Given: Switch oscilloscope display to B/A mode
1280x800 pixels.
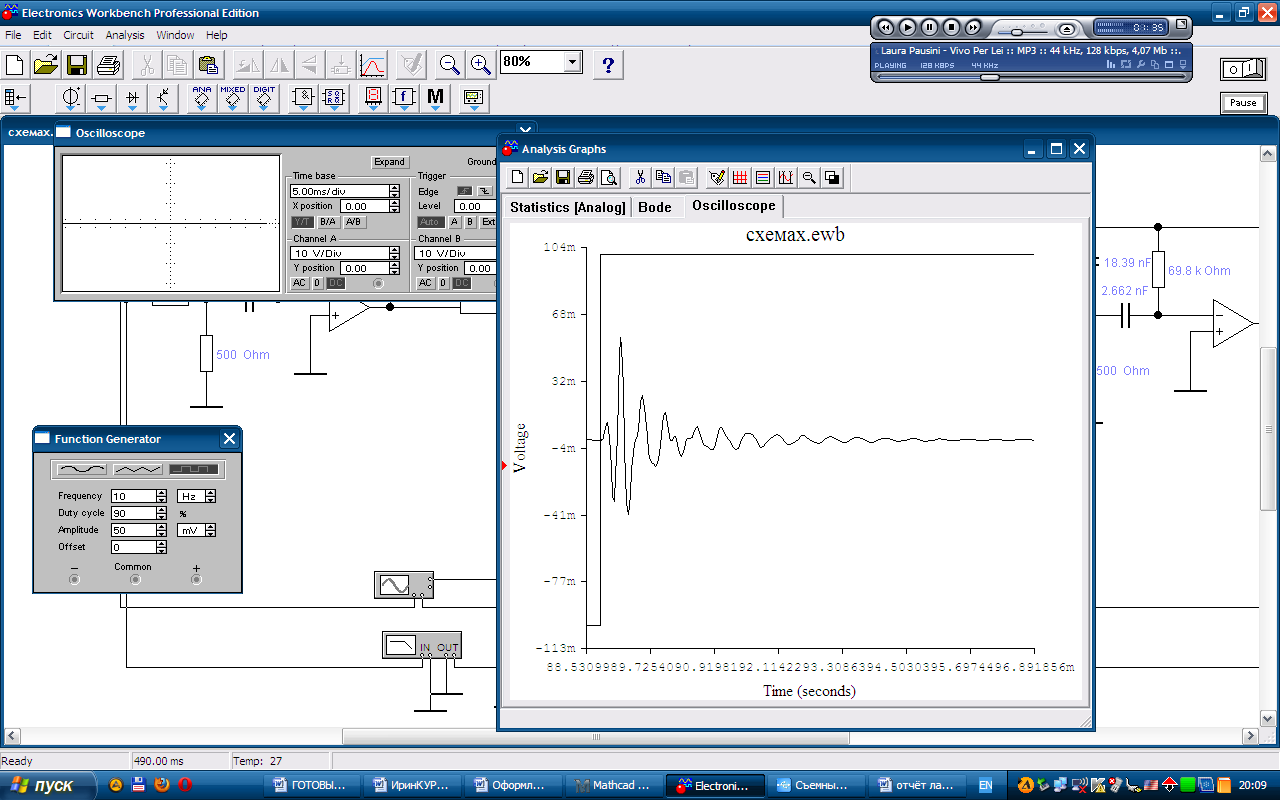Looking at the screenshot, I should pyautogui.click(x=327, y=222).
